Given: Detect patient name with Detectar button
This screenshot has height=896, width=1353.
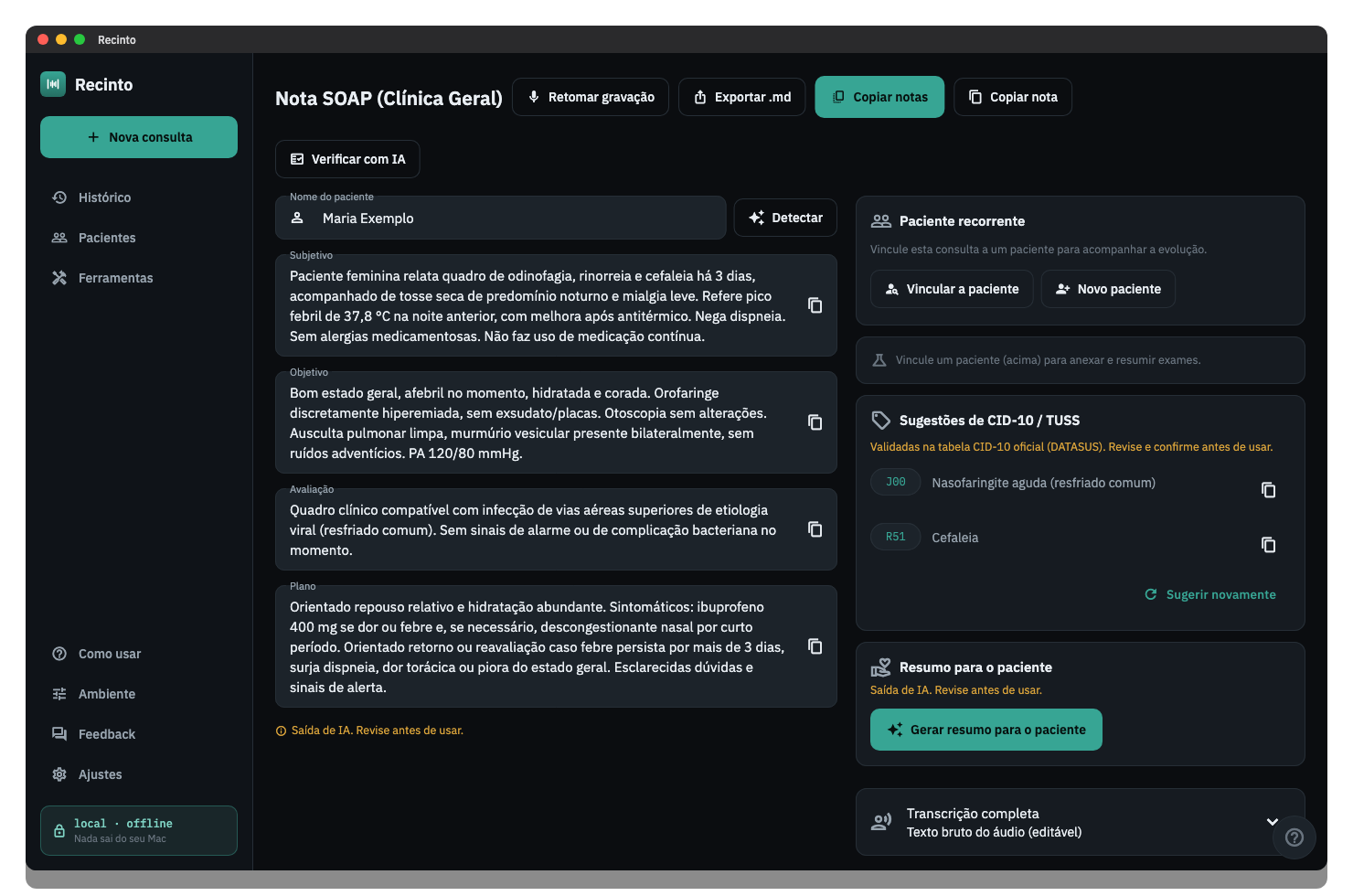Looking at the screenshot, I should pos(785,218).
